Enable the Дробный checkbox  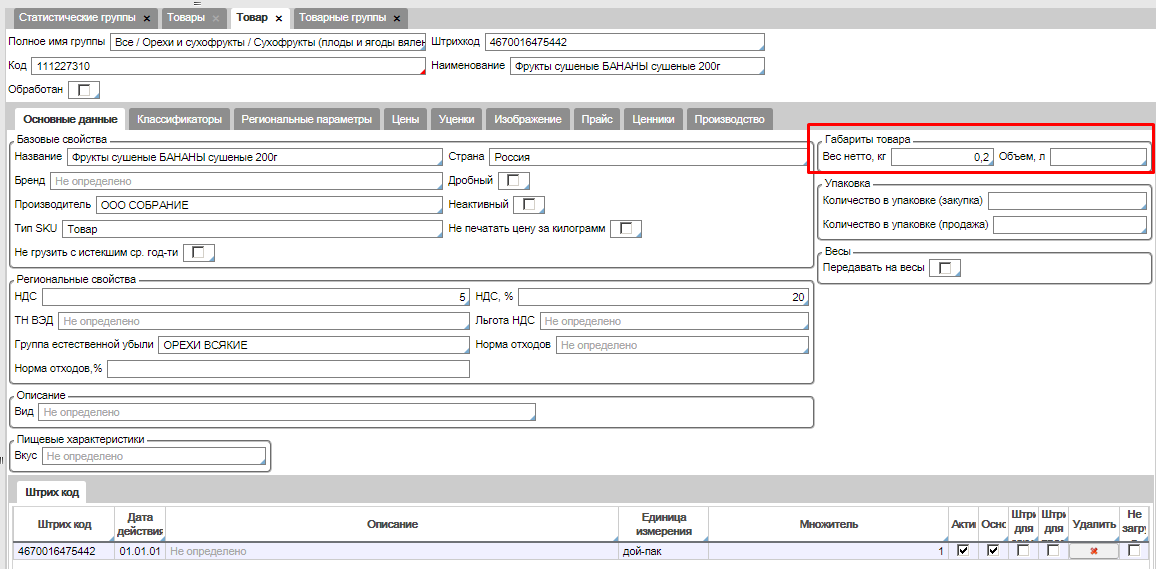[x=514, y=180]
